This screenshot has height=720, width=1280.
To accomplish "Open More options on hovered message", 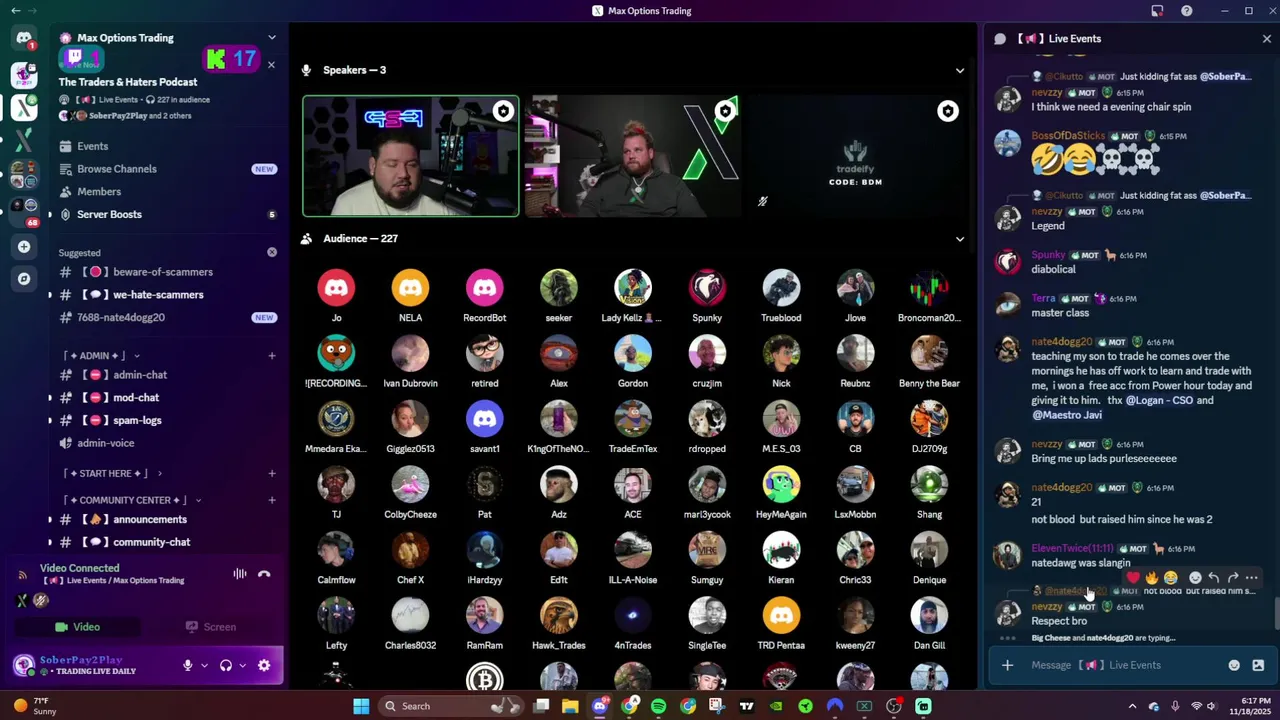I will coord(1252,578).
